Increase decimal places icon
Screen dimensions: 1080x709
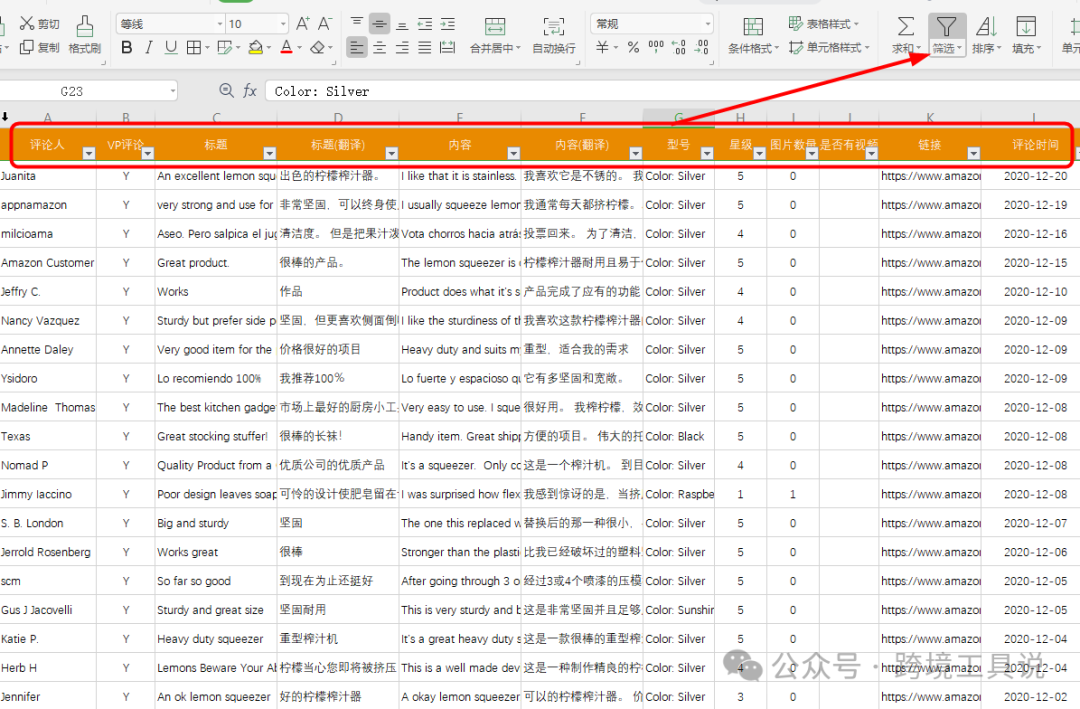click(678, 47)
